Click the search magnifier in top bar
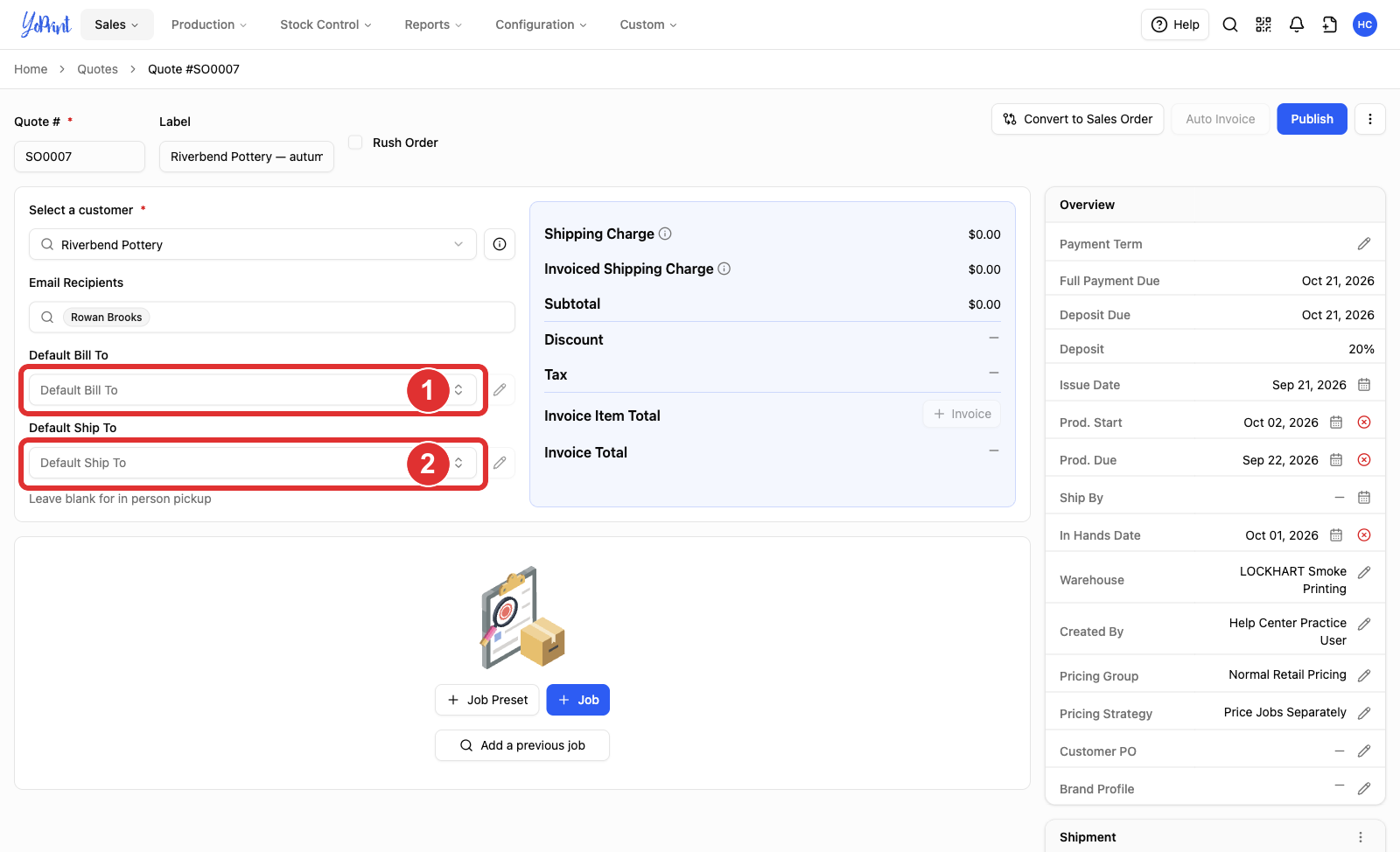 1230,24
